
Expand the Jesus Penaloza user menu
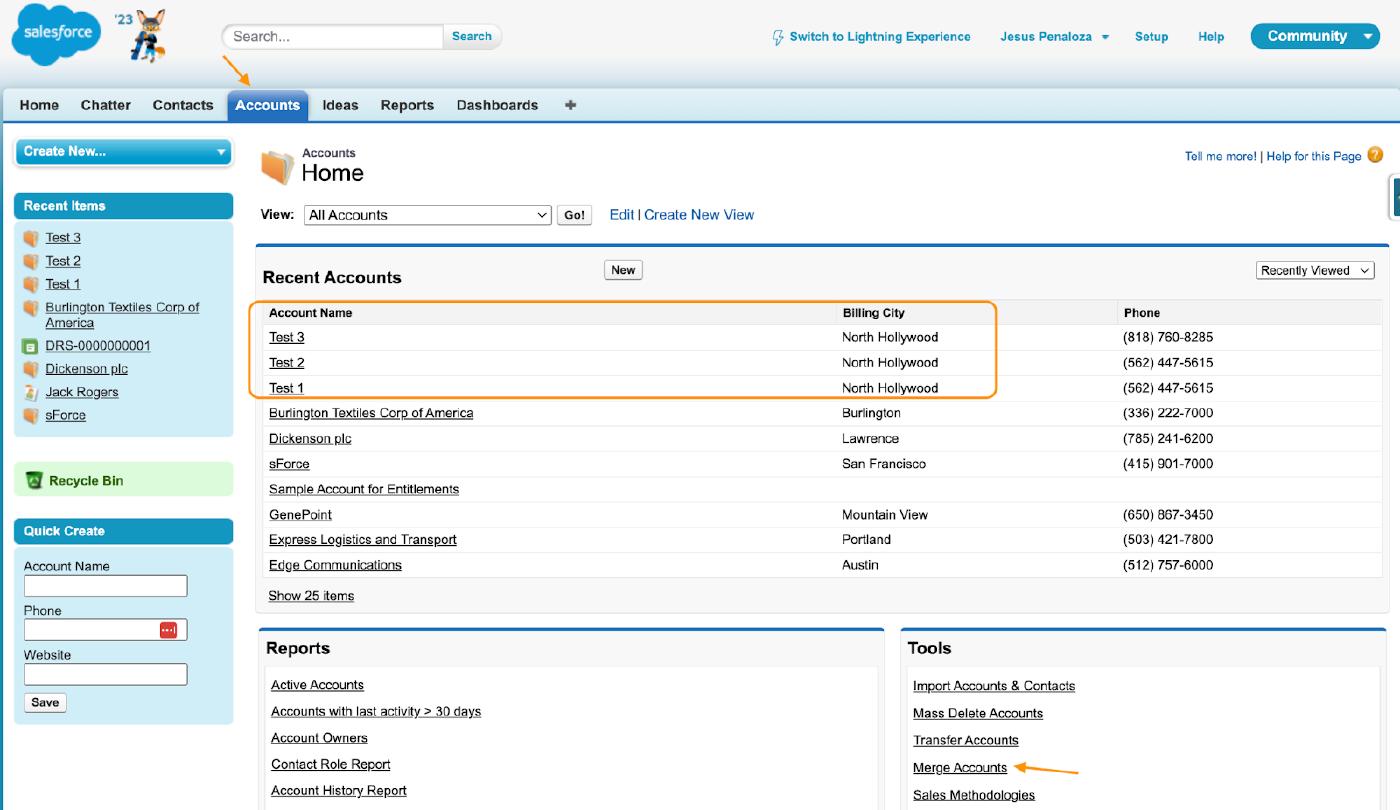1105,37
